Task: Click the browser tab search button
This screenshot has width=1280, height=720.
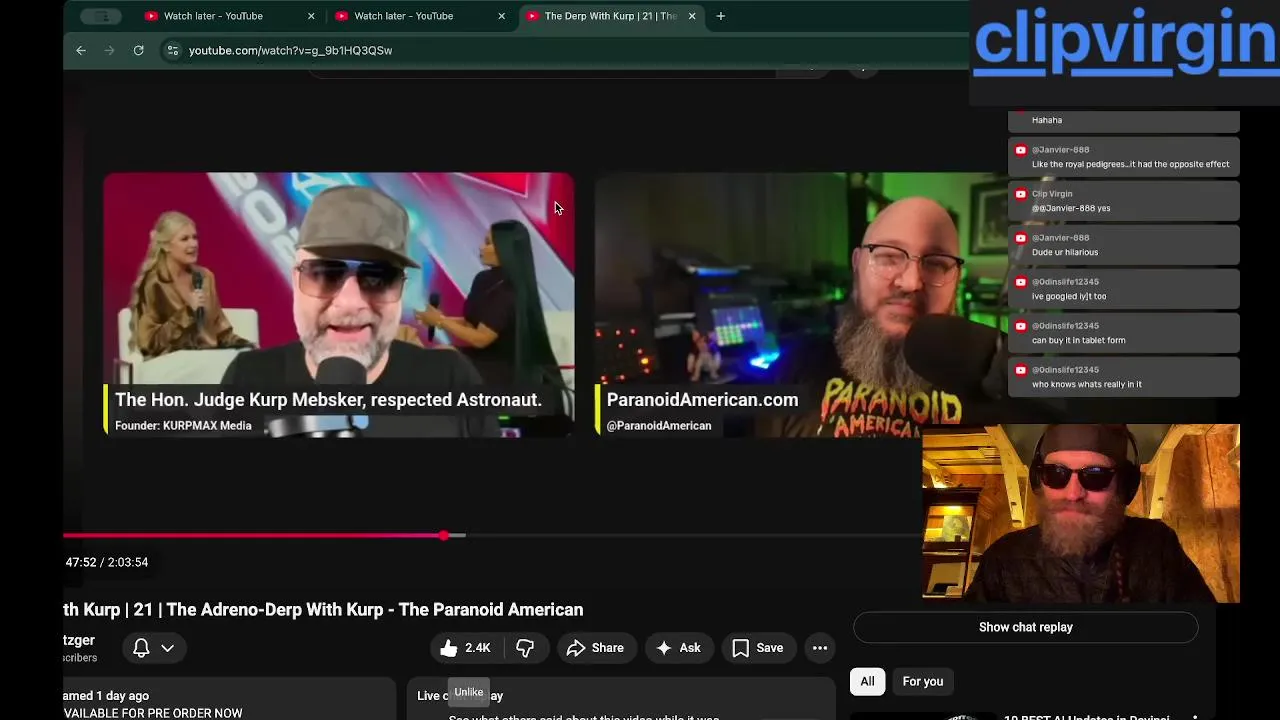Action: pyautogui.click(x=101, y=16)
